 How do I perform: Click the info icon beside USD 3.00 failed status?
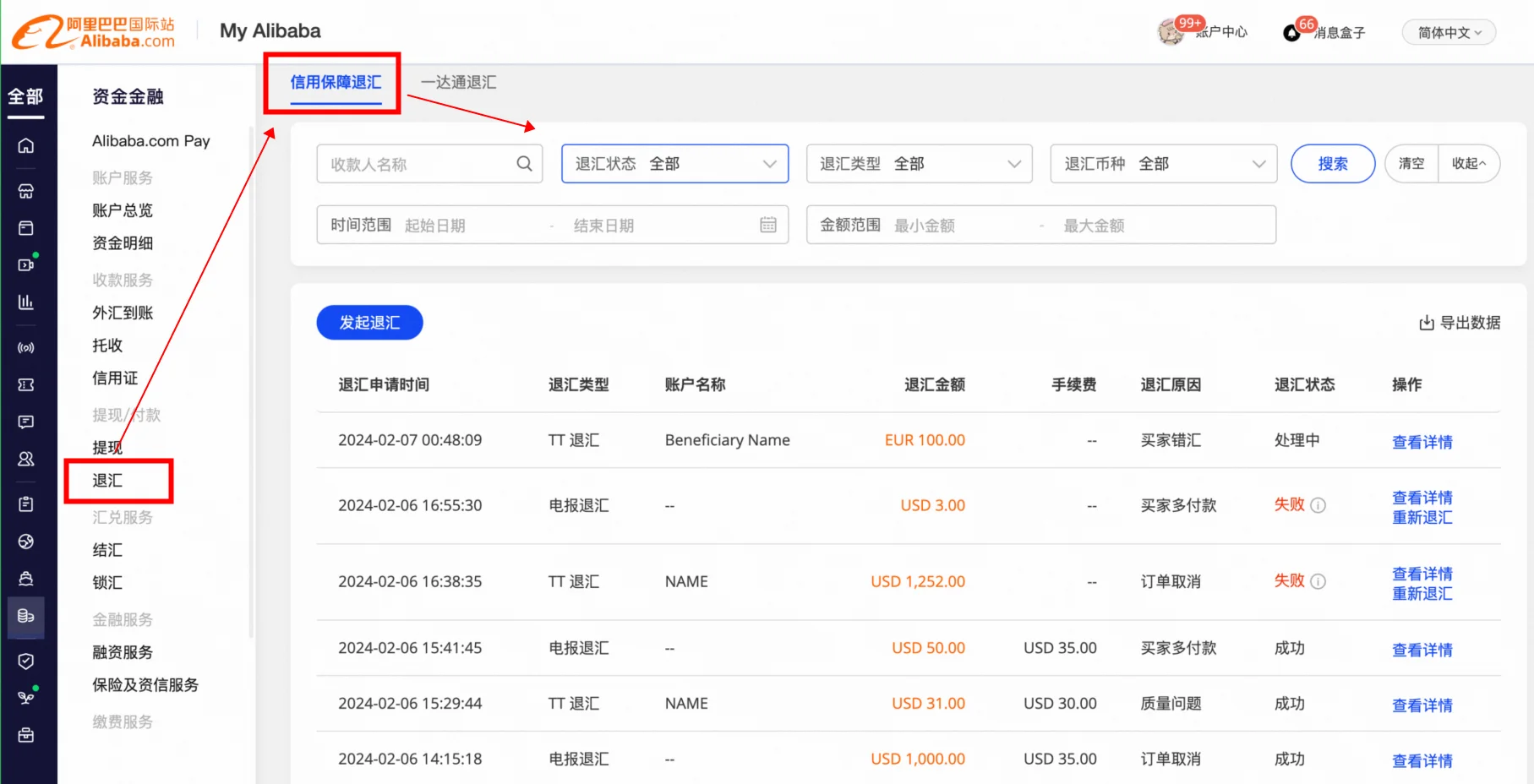click(x=1318, y=505)
